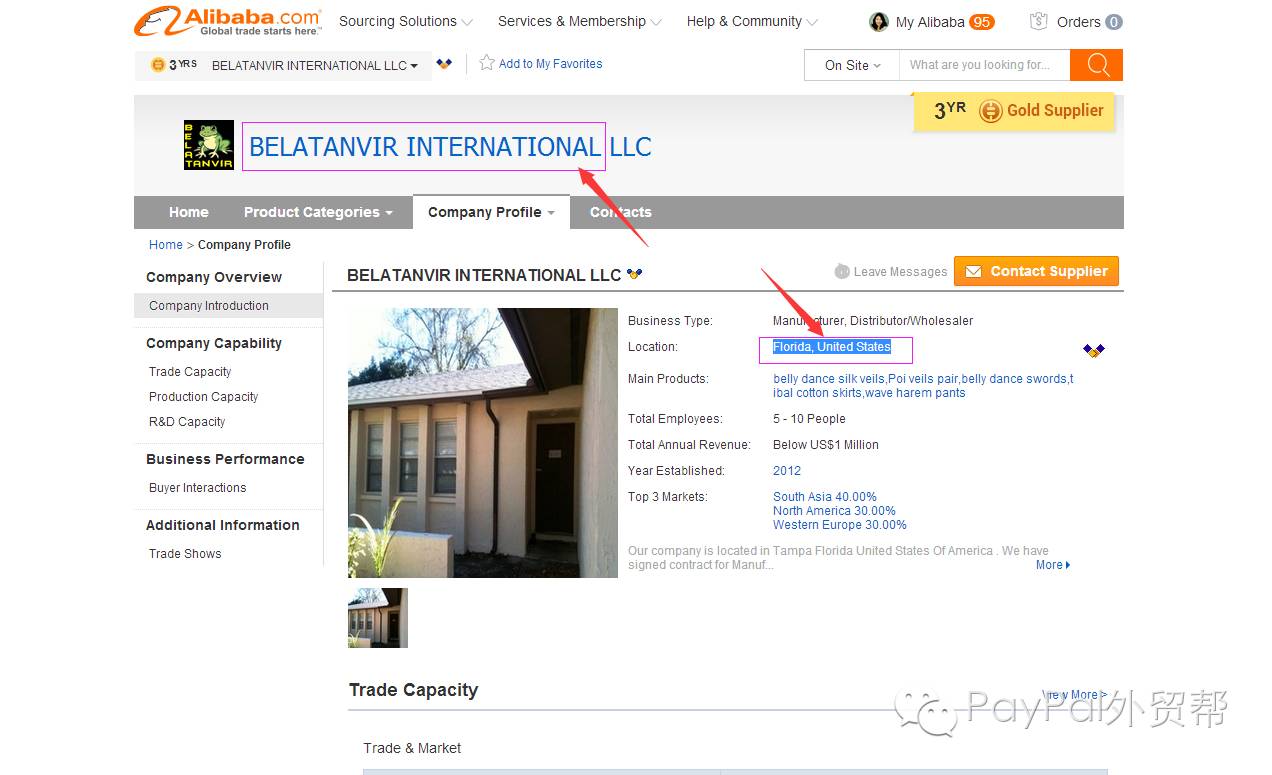Click the orange search magnifier icon
The height and width of the screenshot is (775, 1272).
pyautogui.click(x=1097, y=65)
